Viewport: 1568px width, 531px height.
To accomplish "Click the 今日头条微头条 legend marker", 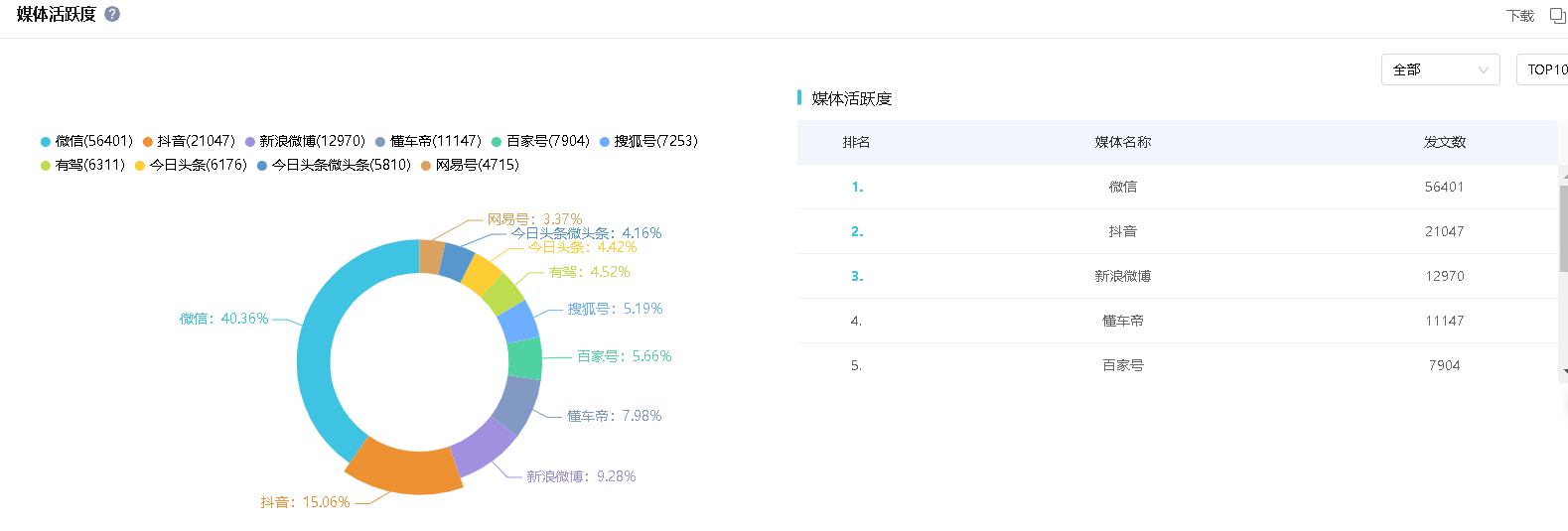I will tap(262, 166).
